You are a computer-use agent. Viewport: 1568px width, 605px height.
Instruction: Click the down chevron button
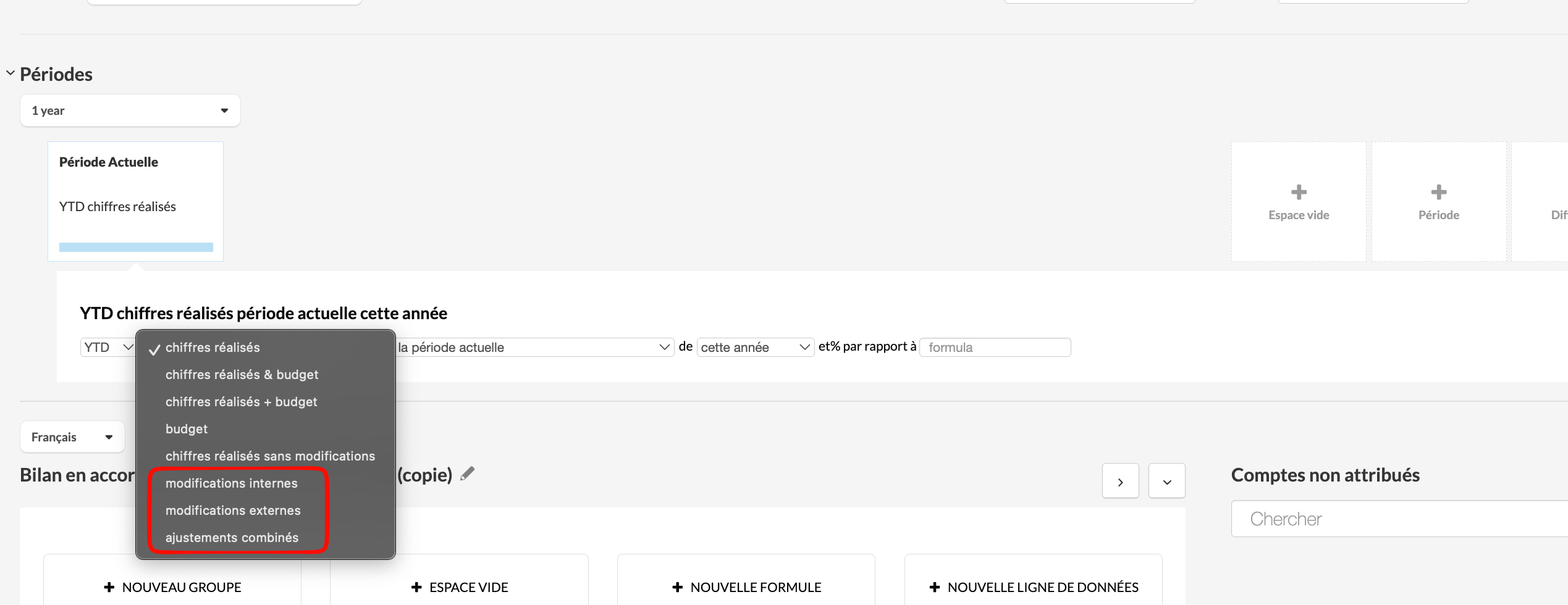tap(1166, 481)
